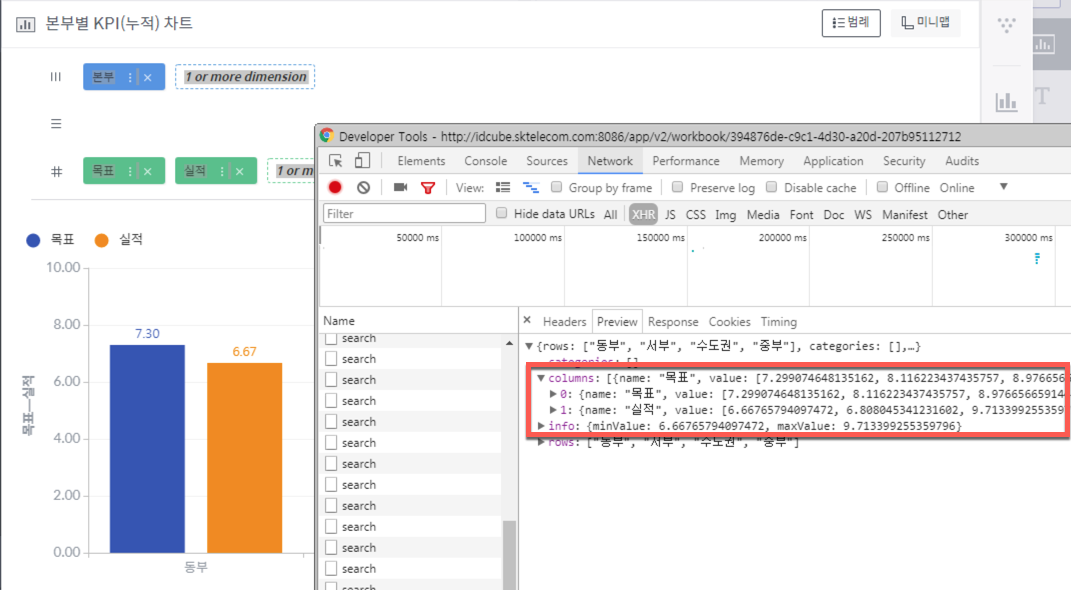Remove the 본부 dimension pill
Viewport: 1071px width, 590px height.
(x=148, y=77)
